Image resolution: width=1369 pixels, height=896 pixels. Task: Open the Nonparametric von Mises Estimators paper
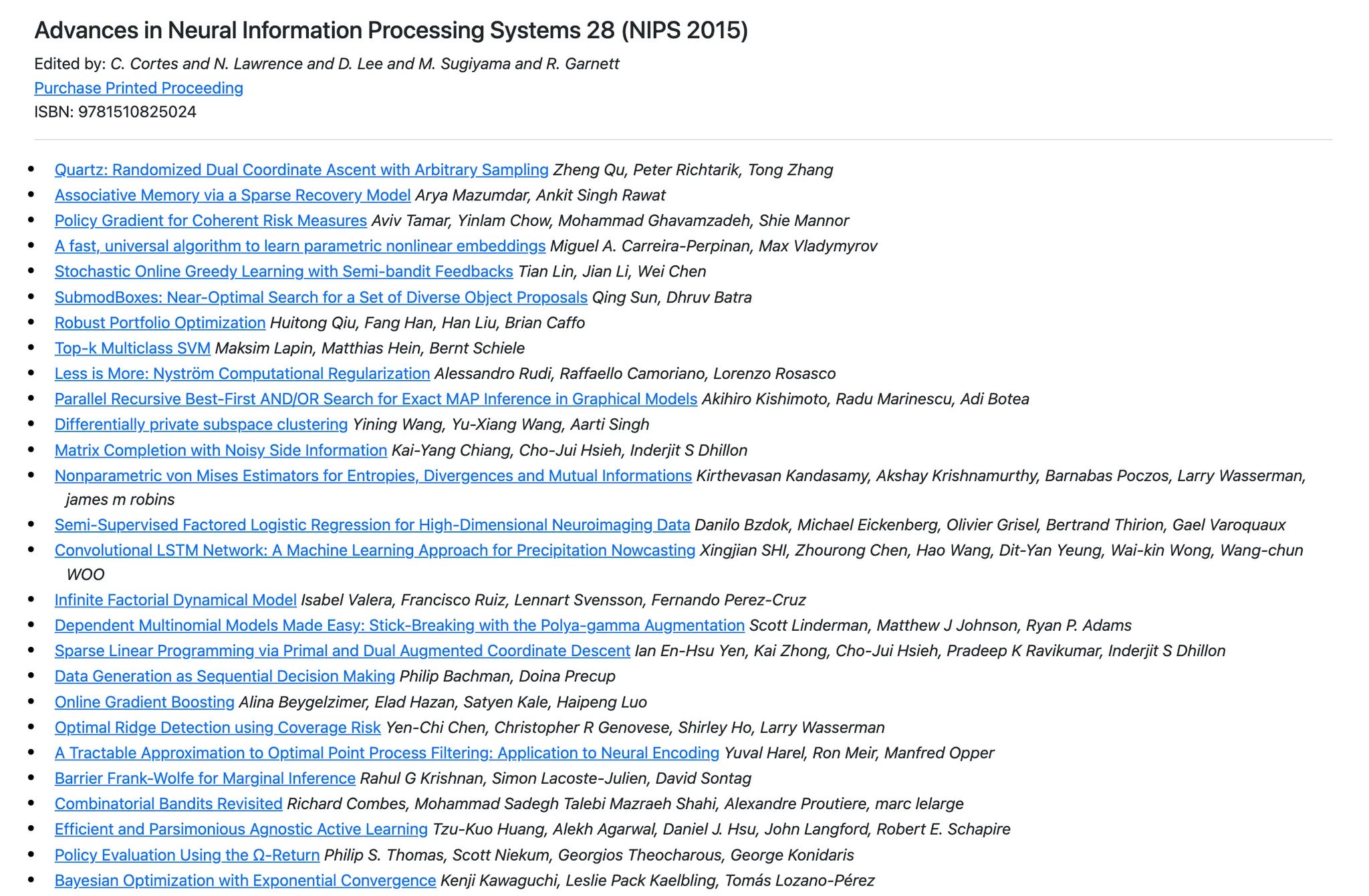373,476
